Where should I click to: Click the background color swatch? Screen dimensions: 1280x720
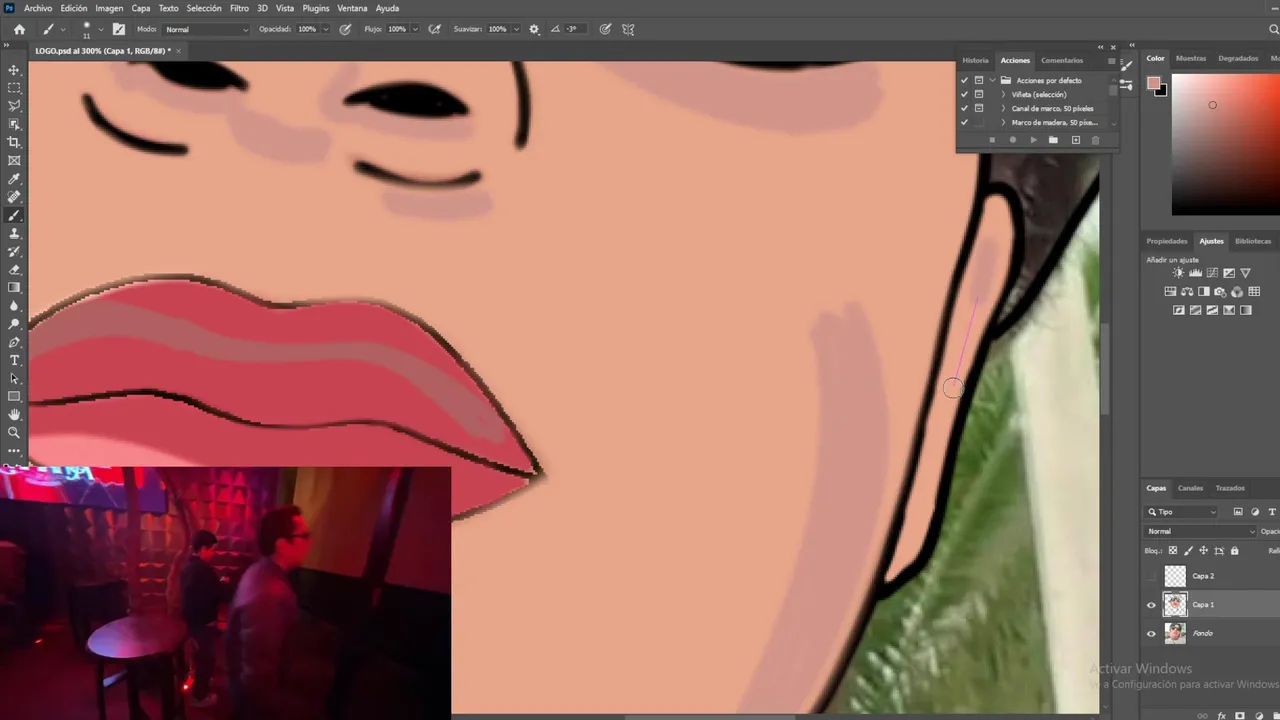[1161, 91]
